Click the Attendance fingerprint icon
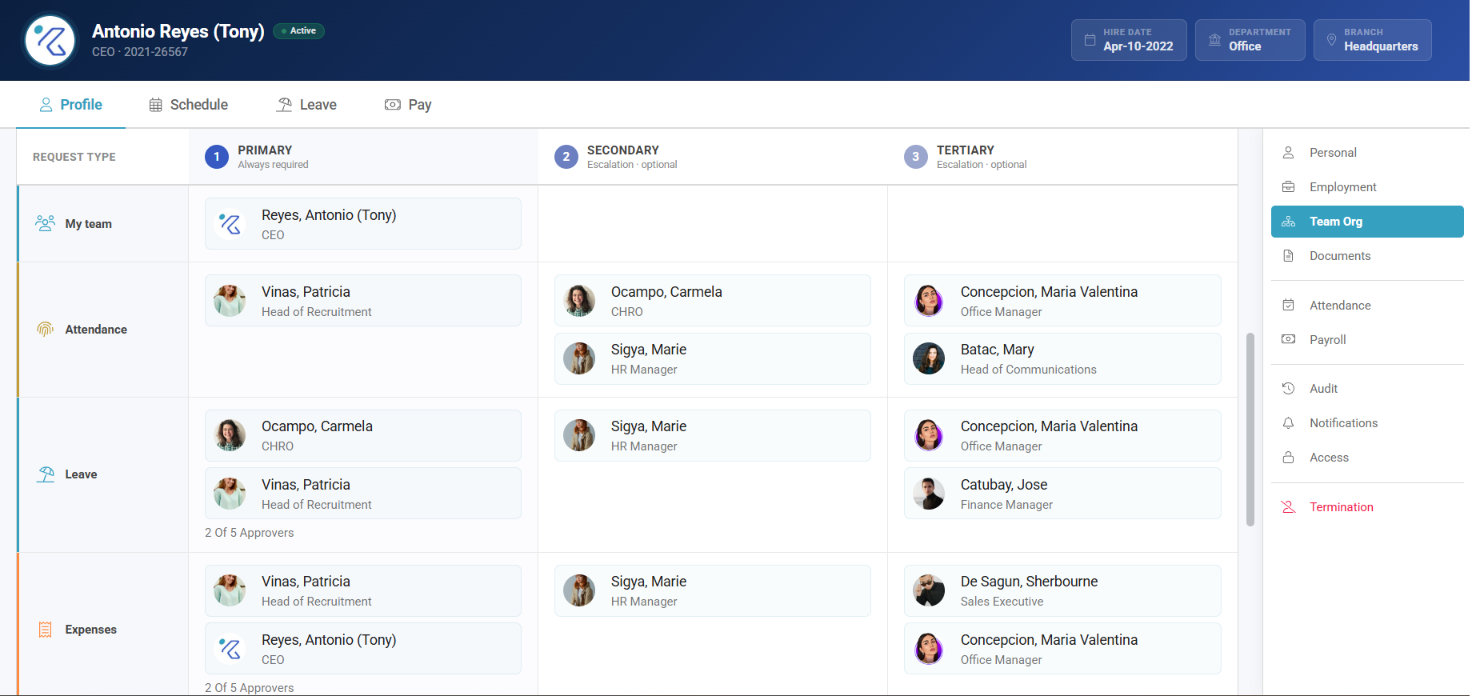Viewport: 1470px width, 696px height. (x=45, y=329)
